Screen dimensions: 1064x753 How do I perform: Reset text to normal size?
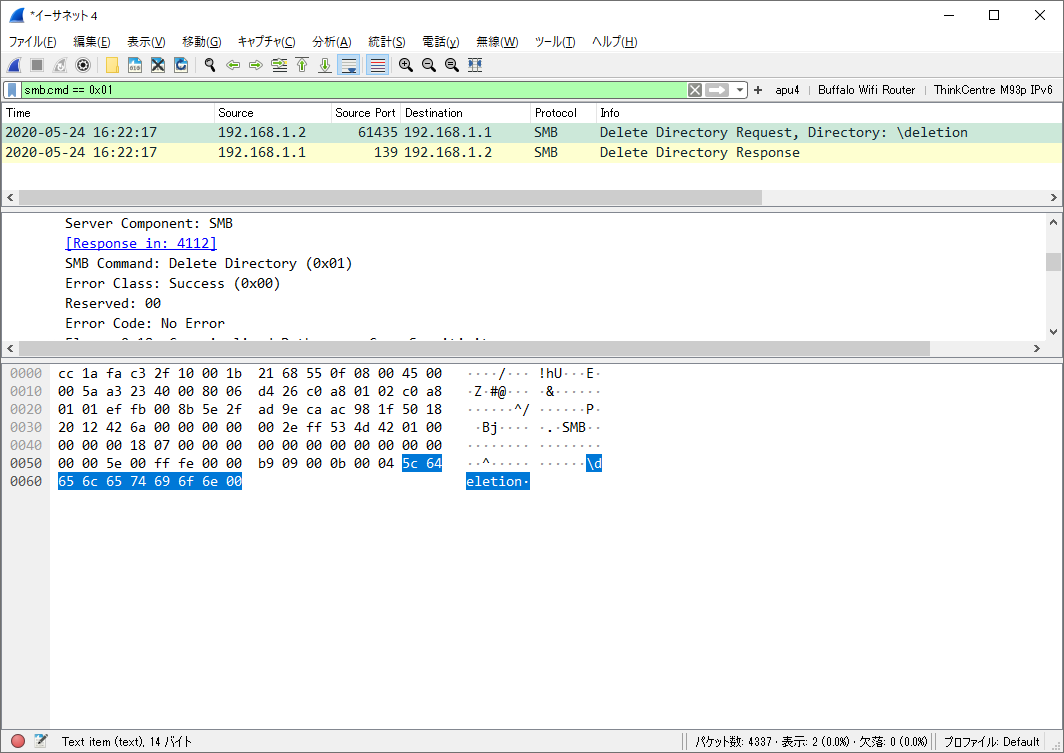452,65
